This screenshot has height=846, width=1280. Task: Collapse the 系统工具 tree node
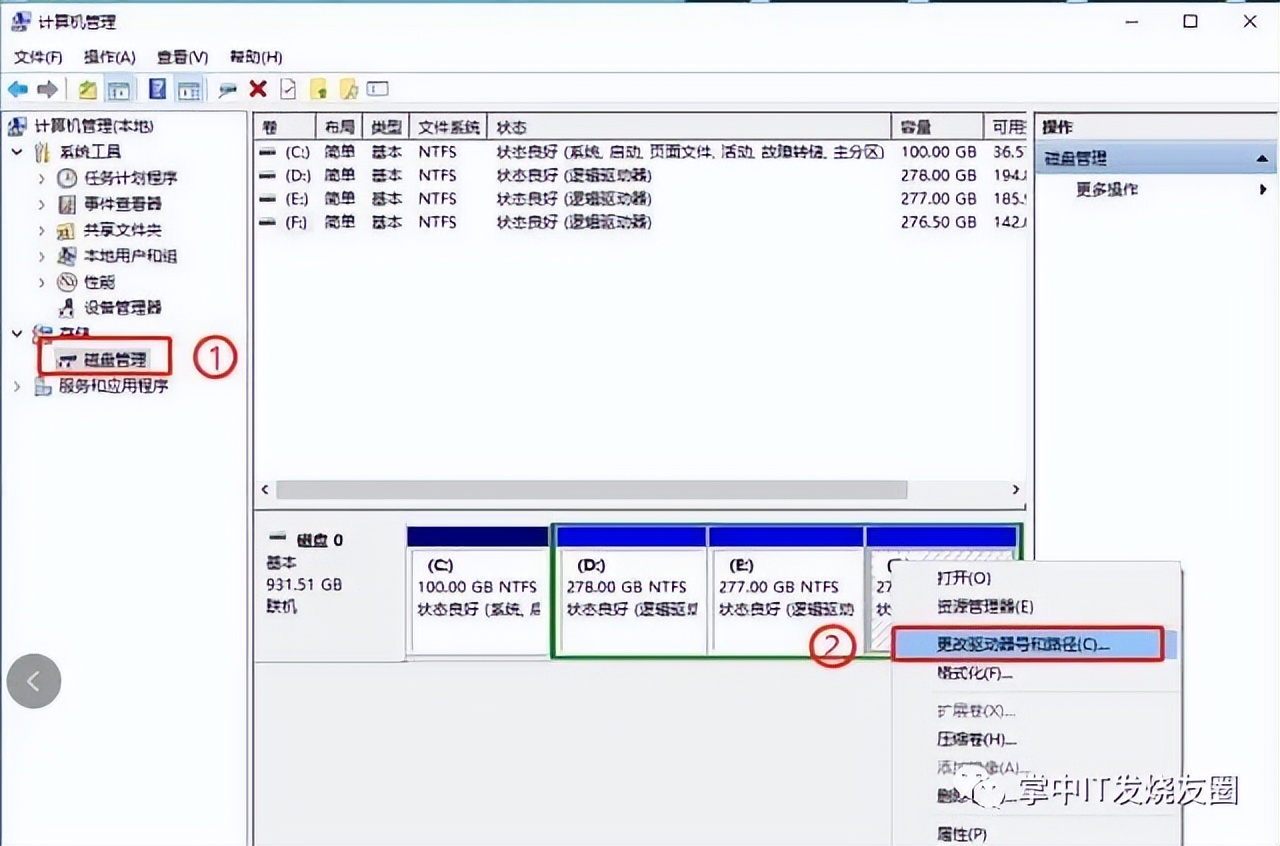(14, 153)
